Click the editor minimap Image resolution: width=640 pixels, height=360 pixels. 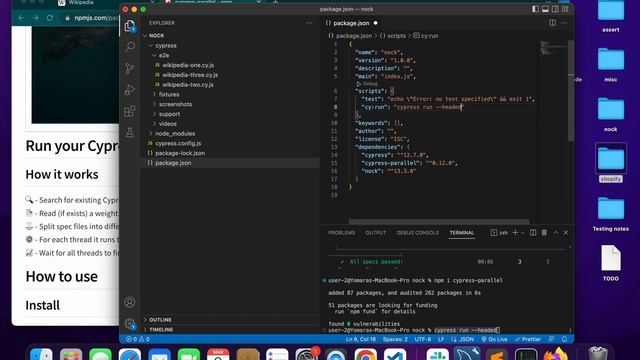click(x=553, y=48)
